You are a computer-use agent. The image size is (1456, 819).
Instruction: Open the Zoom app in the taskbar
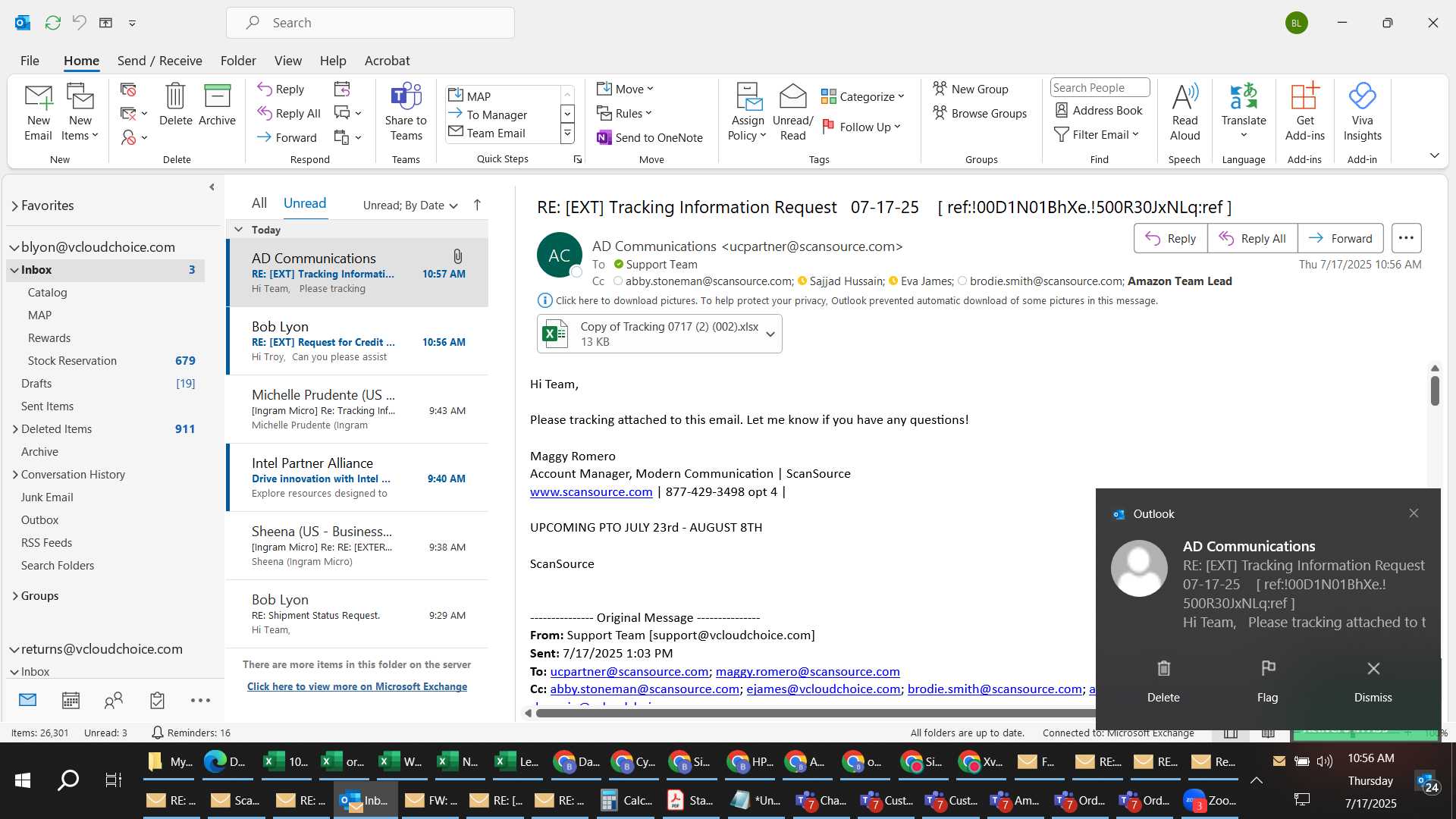1210,800
